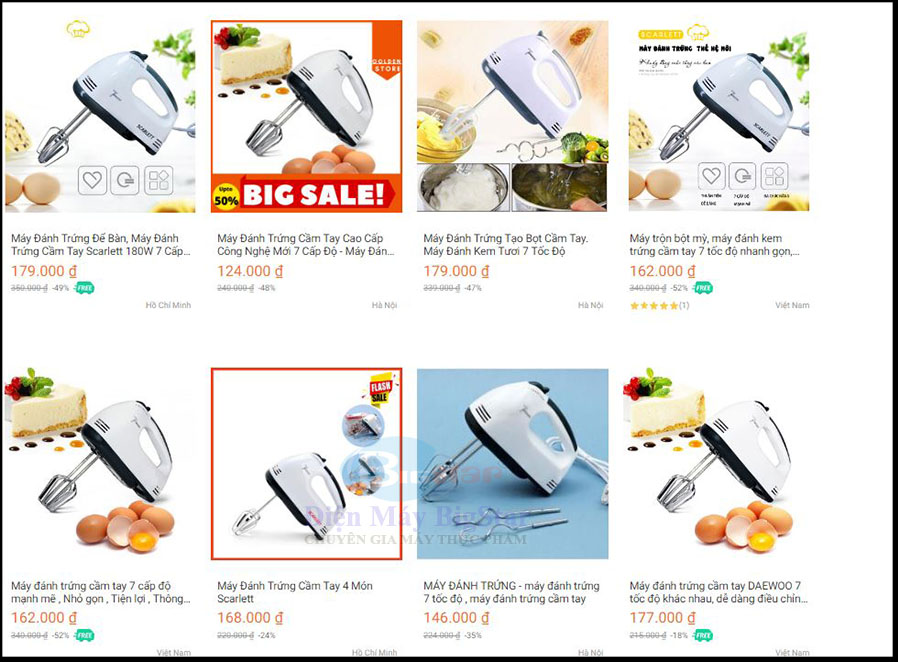Click the five-star rating under the 162.000 đ top listing
Image resolution: width=900 pixels, height=662 pixels.
pos(653,305)
